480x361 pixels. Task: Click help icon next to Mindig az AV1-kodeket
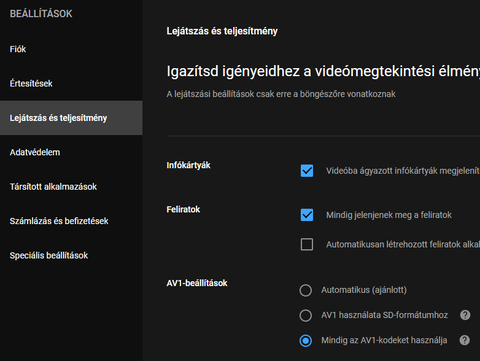[x=465, y=340]
